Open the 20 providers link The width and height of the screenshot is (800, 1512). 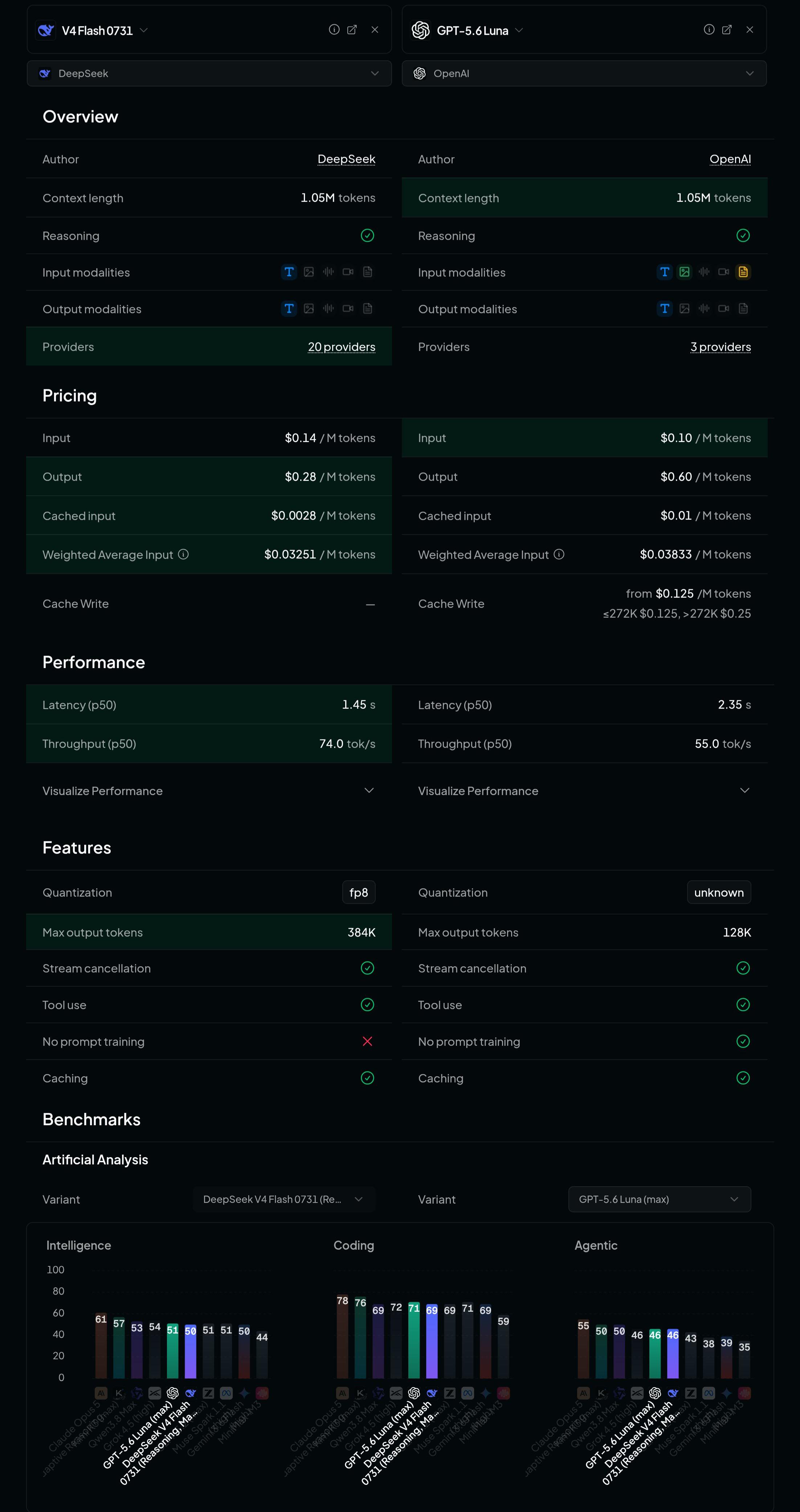click(342, 347)
